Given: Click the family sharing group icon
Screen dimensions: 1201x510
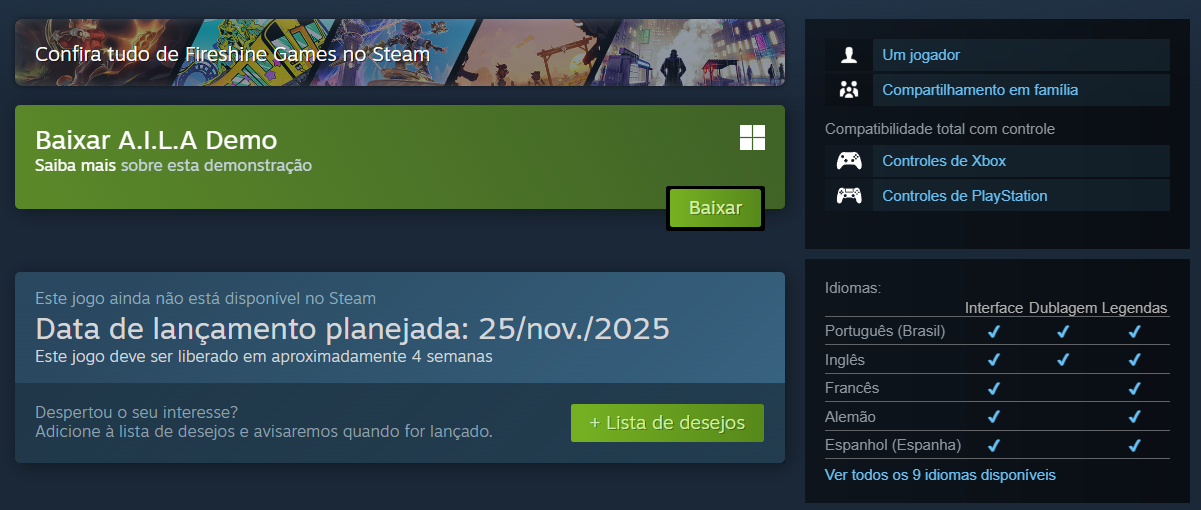Looking at the screenshot, I should [x=849, y=90].
